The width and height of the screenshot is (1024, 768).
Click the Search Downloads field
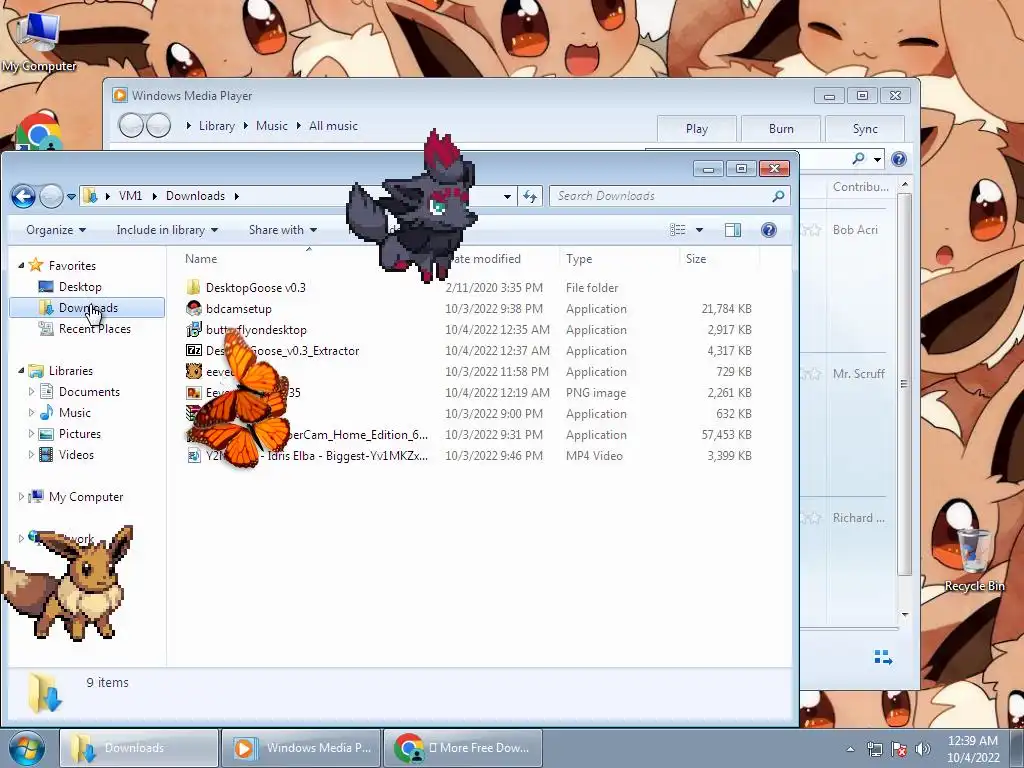[670, 196]
